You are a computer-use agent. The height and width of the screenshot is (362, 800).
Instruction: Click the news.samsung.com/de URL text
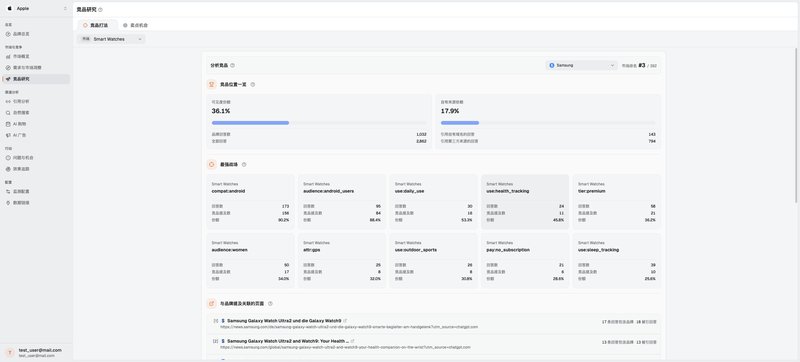pos(349,327)
